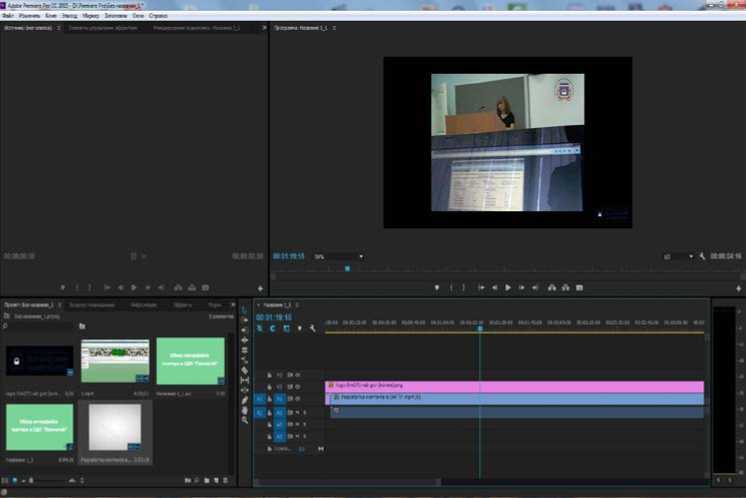Toggle Linked Selection in timeline header
Screen dimensions: 746x498
tap(286, 328)
